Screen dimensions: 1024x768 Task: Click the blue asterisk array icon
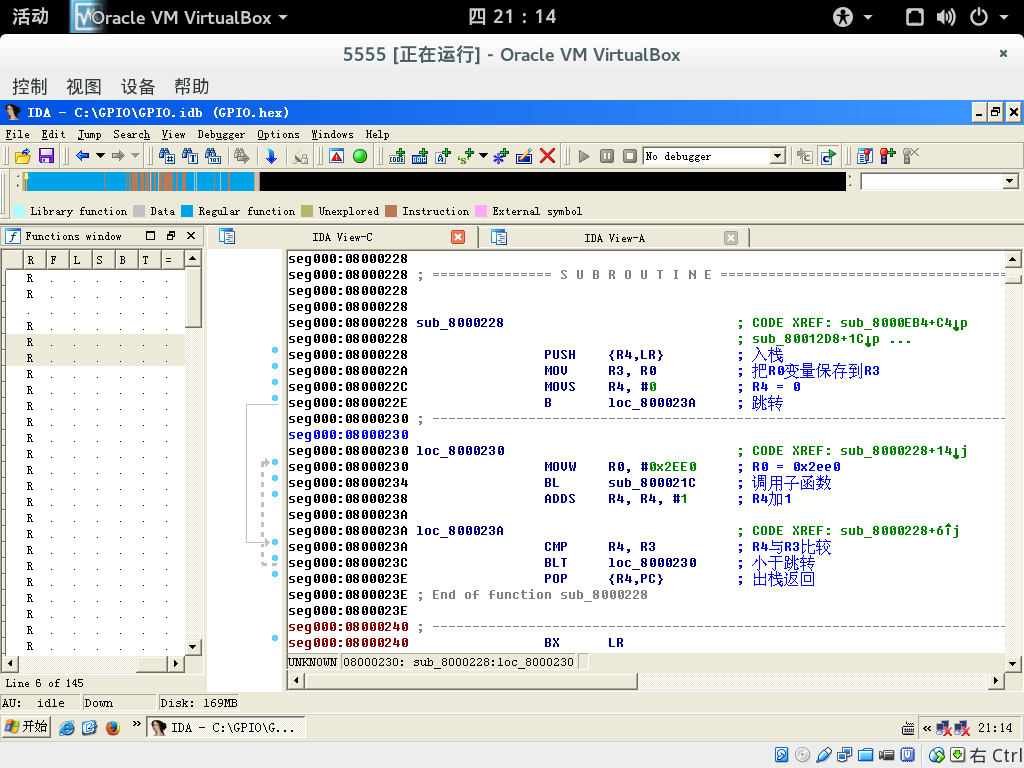(501, 156)
